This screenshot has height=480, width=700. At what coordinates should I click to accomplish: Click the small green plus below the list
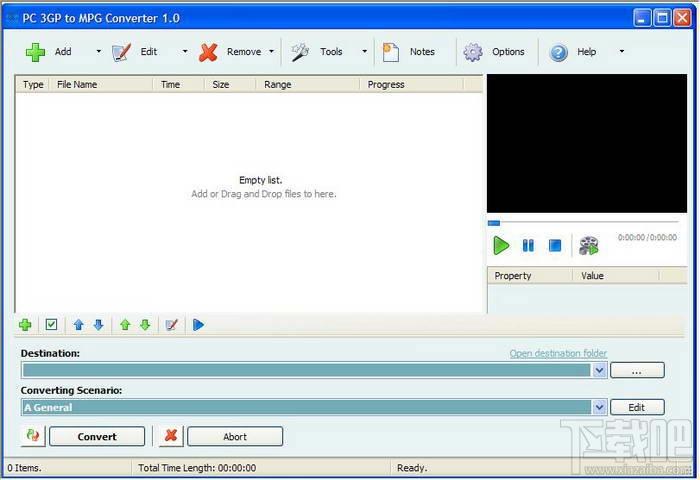25,325
